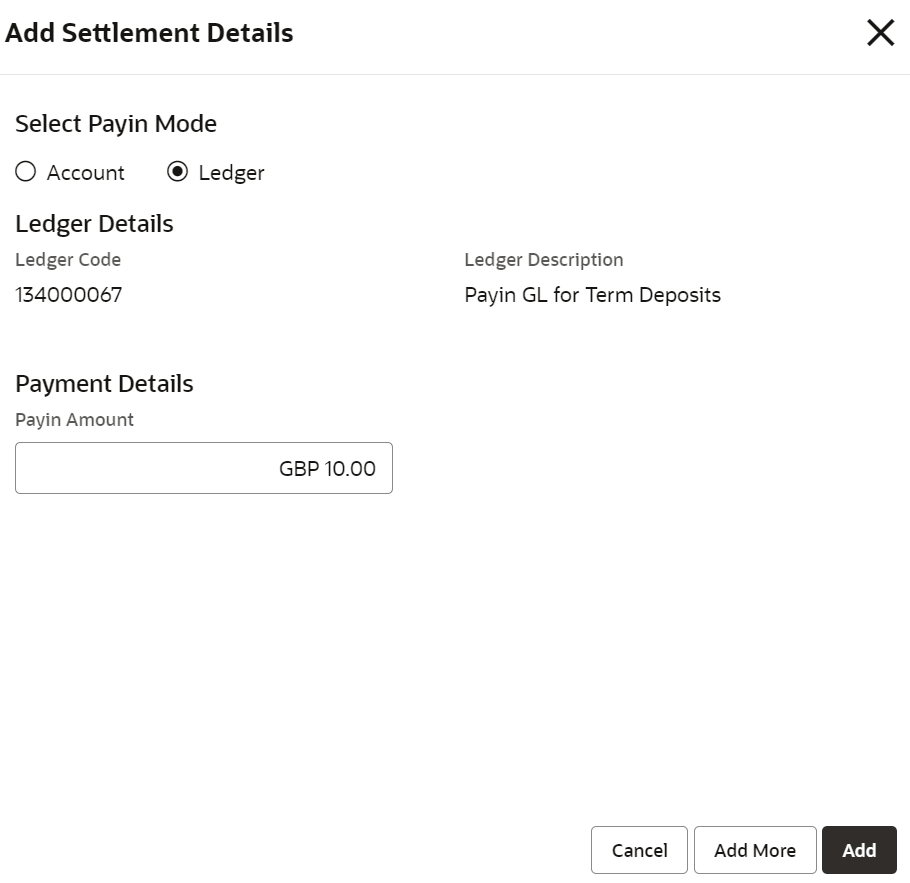Select the Account payin mode radio button
Image resolution: width=910 pixels, height=883 pixels.
coord(26,172)
